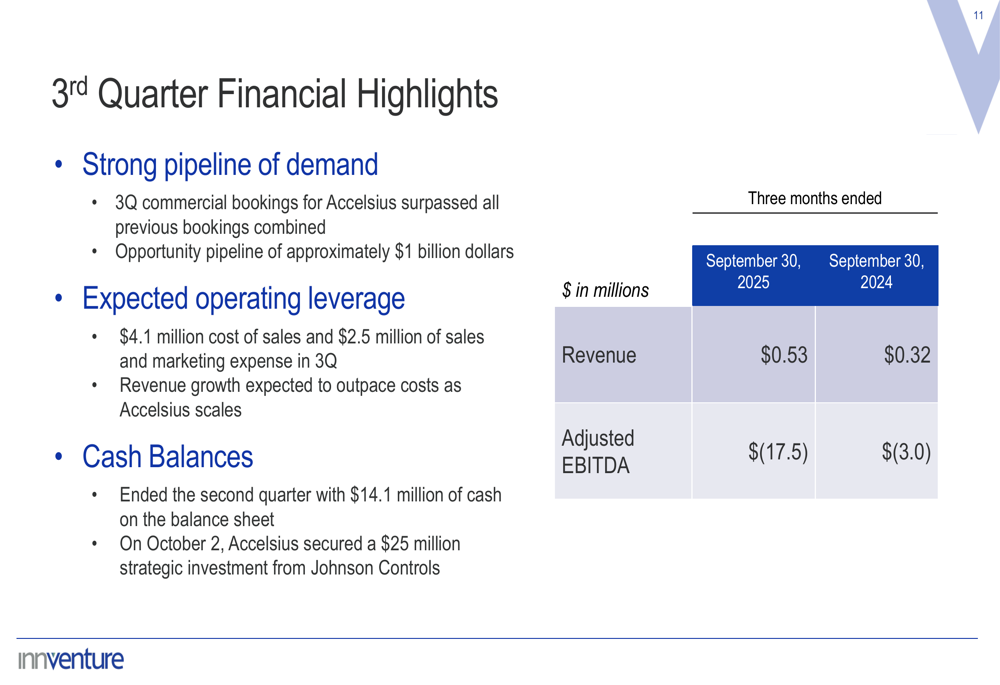Viewport: 1000px width, 685px height.
Task: Click the Expected operating leverage heading
Action: tap(243, 298)
